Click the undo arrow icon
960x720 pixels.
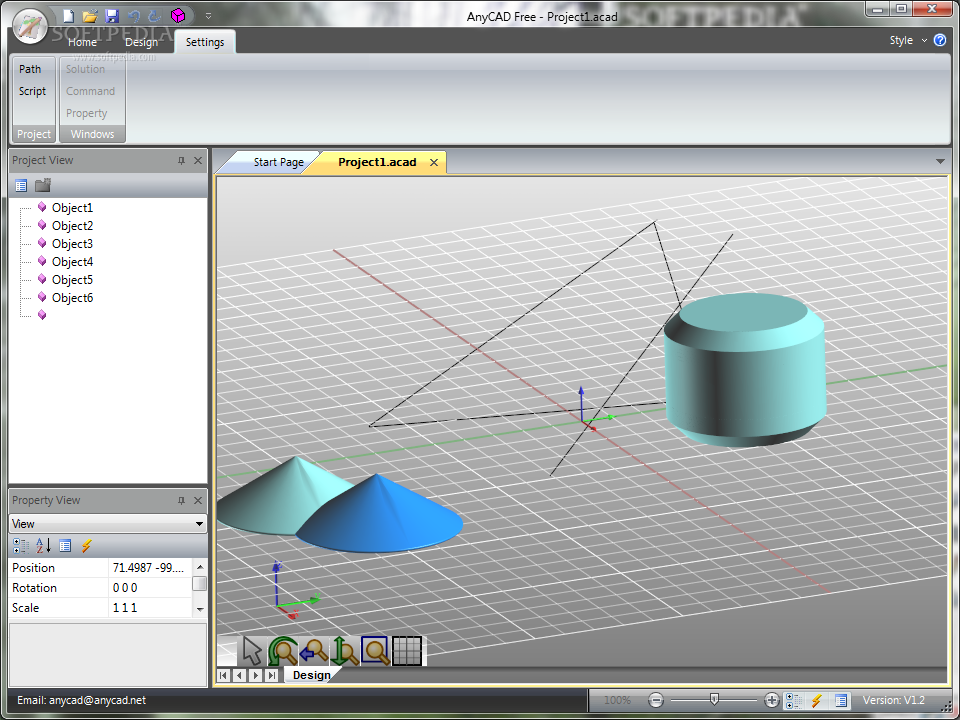pyautogui.click(x=133, y=16)
